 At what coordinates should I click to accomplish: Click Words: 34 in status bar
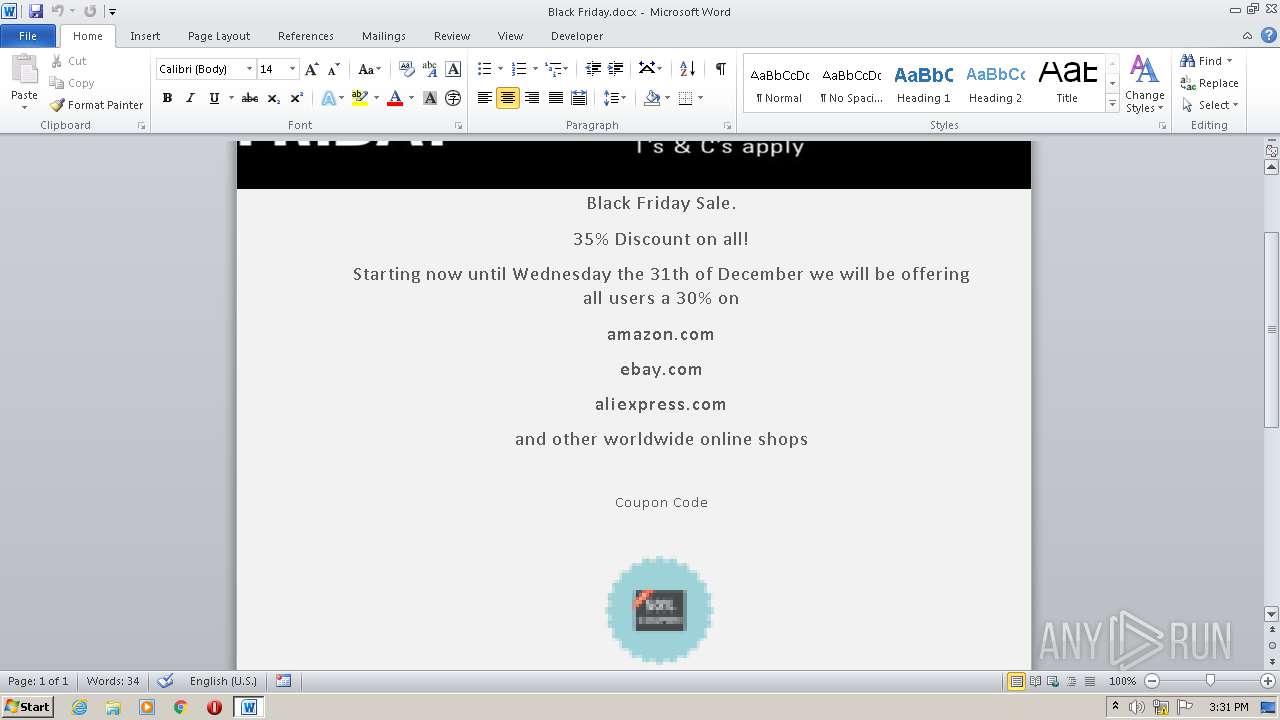tap(113, 681)
